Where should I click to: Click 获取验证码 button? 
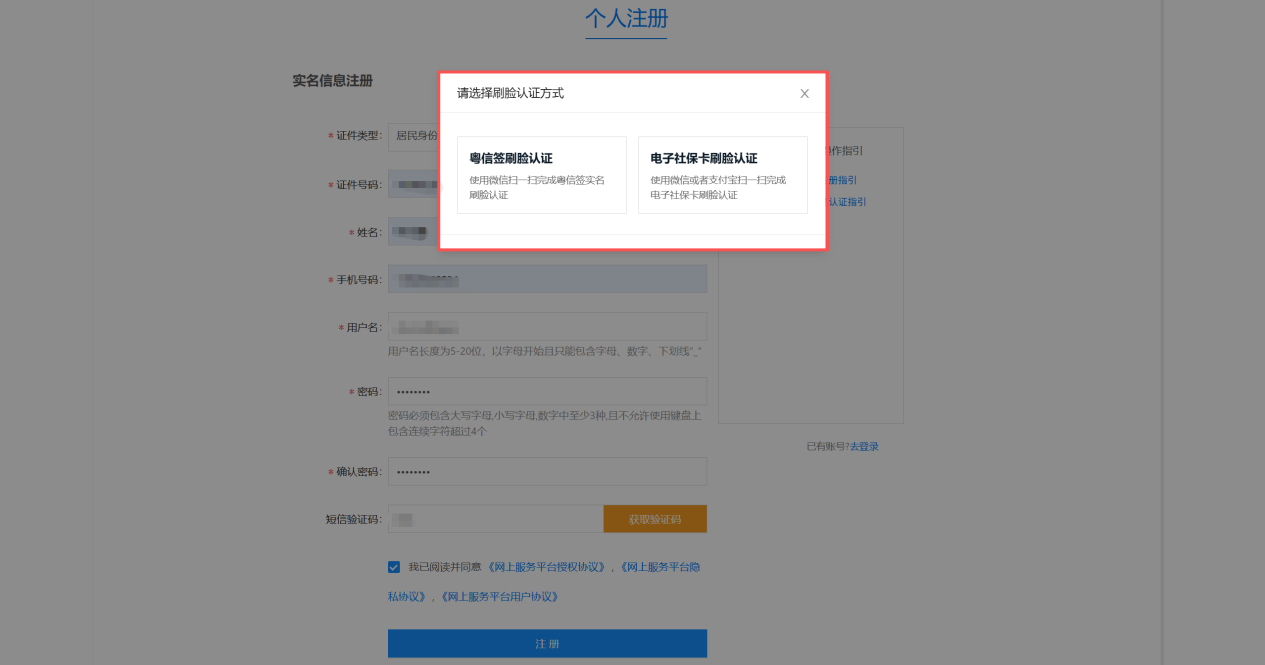click(655, 519)
